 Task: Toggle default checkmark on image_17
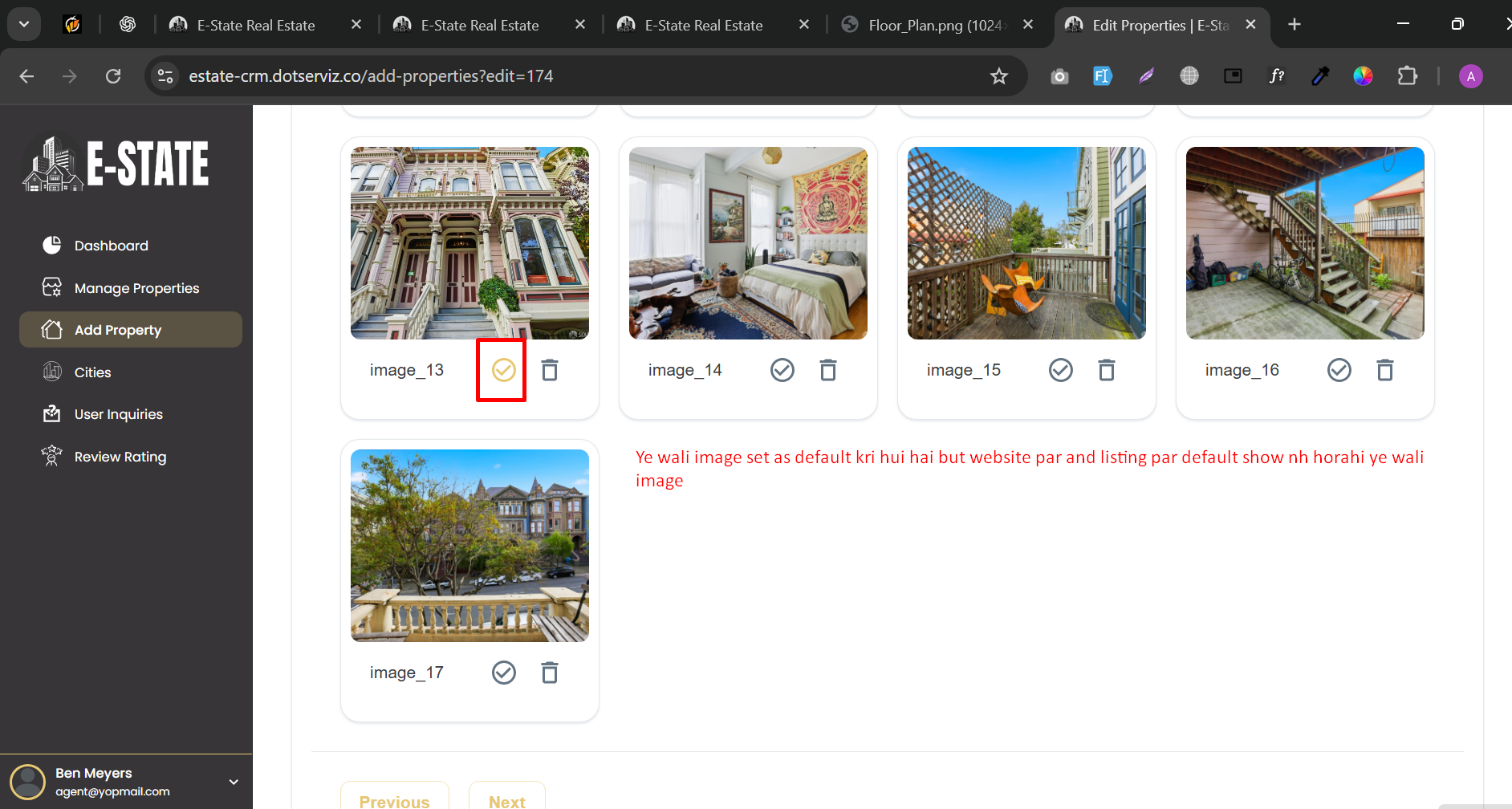(x=504, y=673)
